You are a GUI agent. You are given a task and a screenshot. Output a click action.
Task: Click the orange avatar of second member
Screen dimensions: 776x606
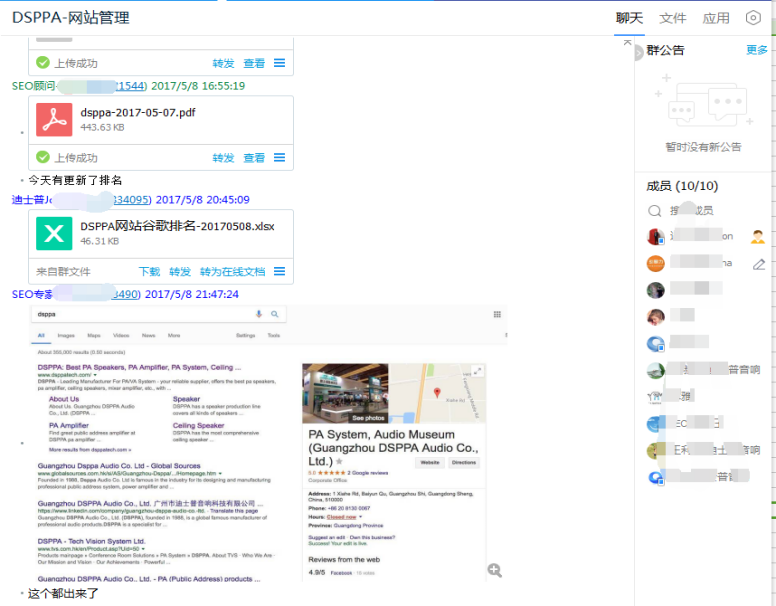click(x=656, y=263)
